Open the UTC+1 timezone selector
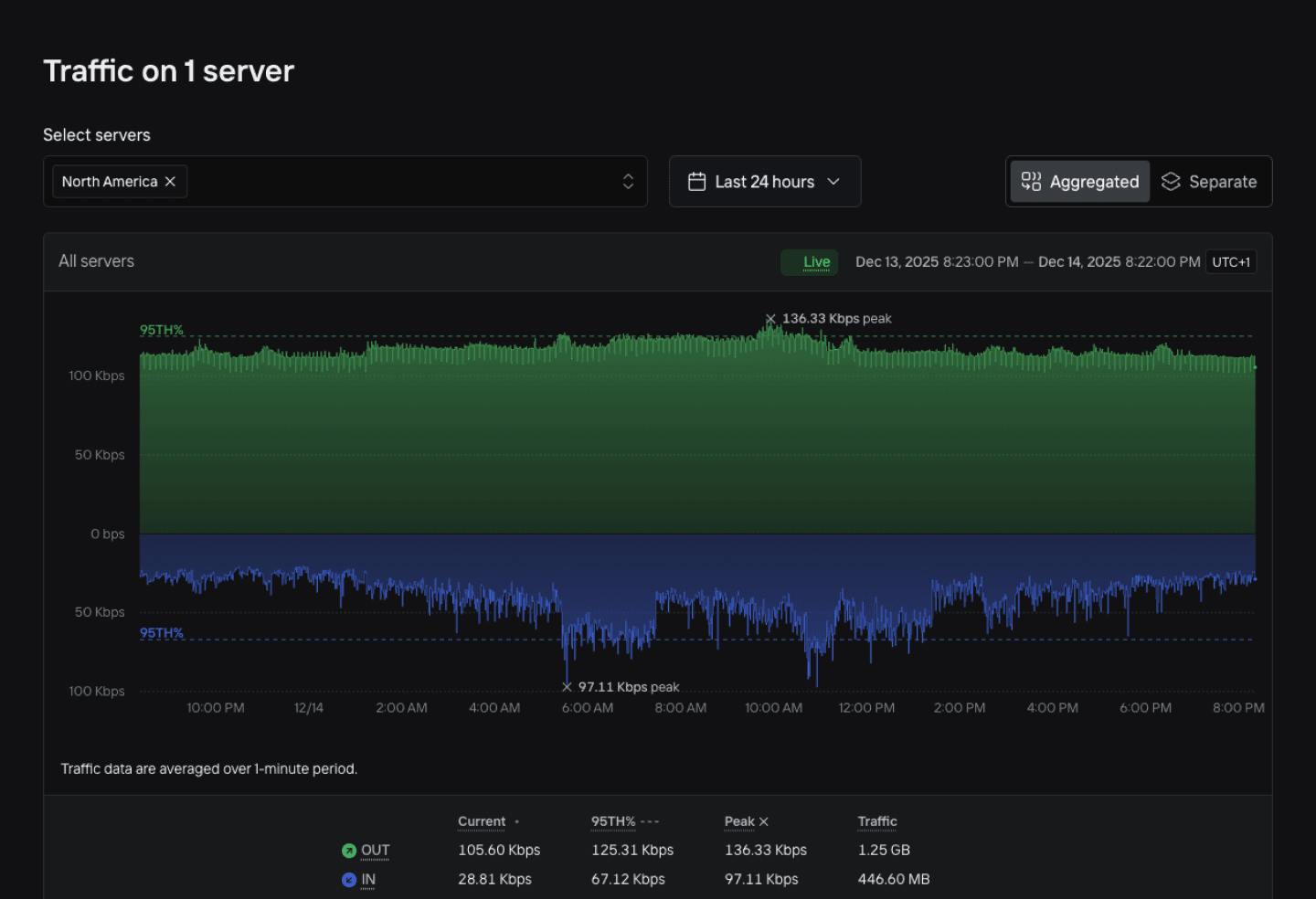1316x899 pixels. tap(1230, 262)
